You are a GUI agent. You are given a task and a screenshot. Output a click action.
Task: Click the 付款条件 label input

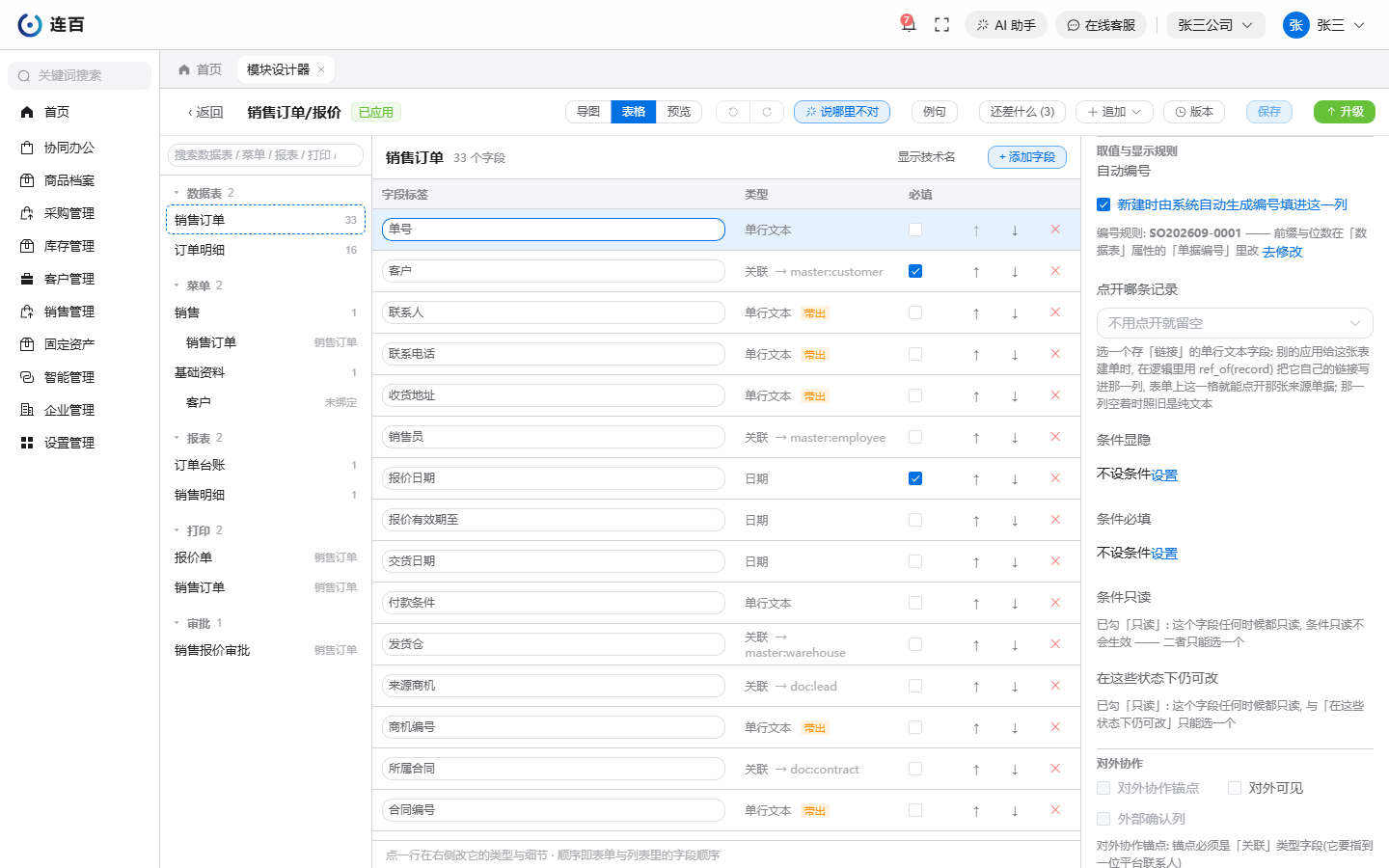554,603
